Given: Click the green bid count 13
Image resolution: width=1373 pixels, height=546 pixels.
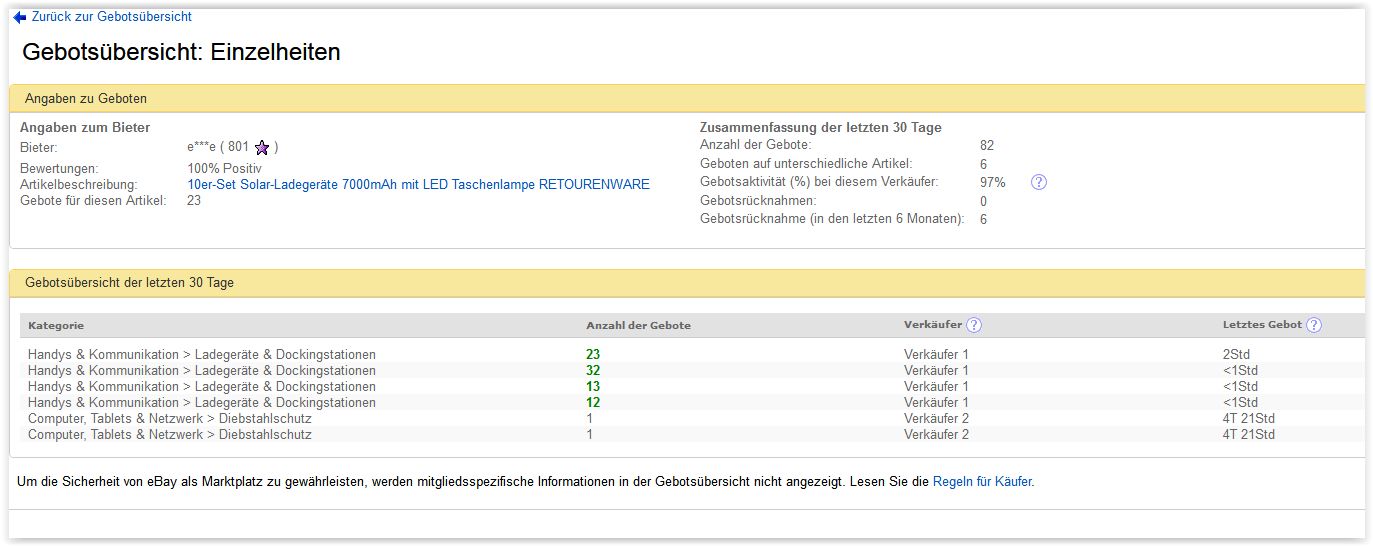Looking at the screenshot, I should click(593, 386).
